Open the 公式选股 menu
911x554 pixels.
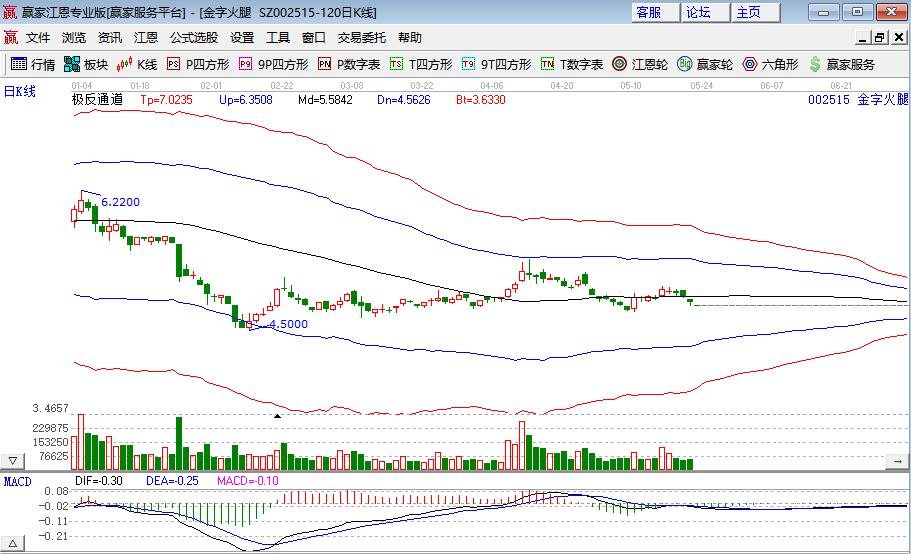[194, 38]
